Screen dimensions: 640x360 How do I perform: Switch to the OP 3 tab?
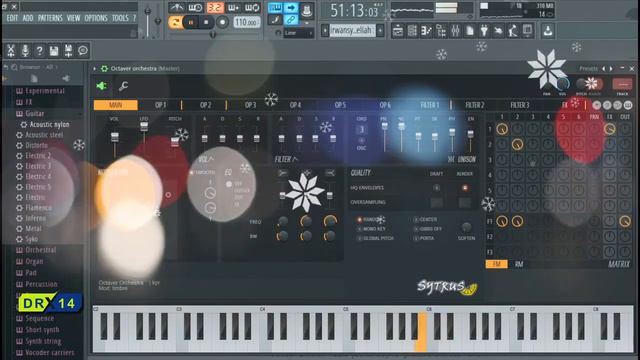click(x=250, y=105)
